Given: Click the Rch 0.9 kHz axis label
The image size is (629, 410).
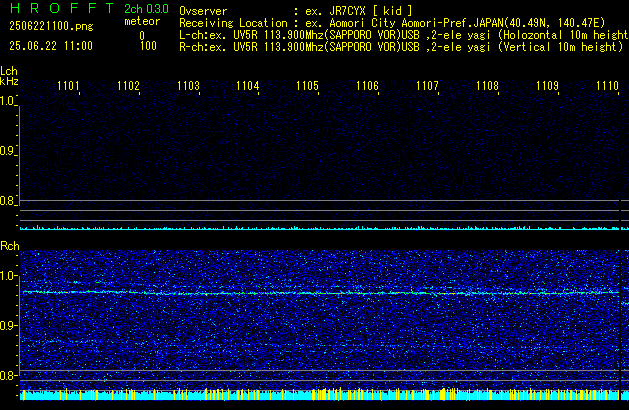Looking at the screenshot, I should 8,325.
